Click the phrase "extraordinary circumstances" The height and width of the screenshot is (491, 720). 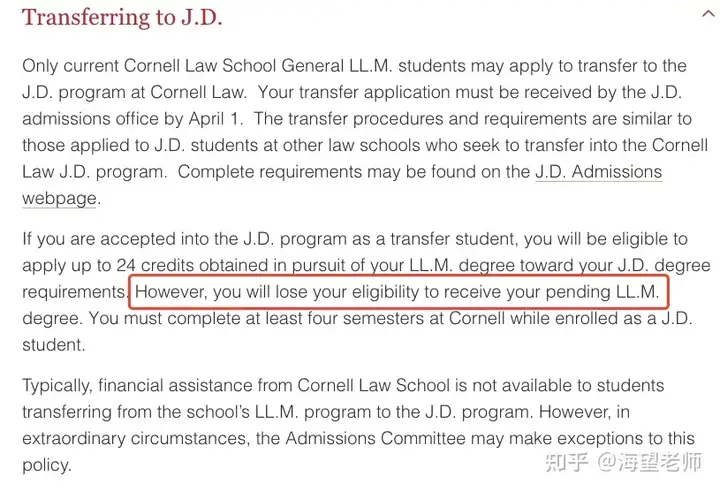click(131, 438)
